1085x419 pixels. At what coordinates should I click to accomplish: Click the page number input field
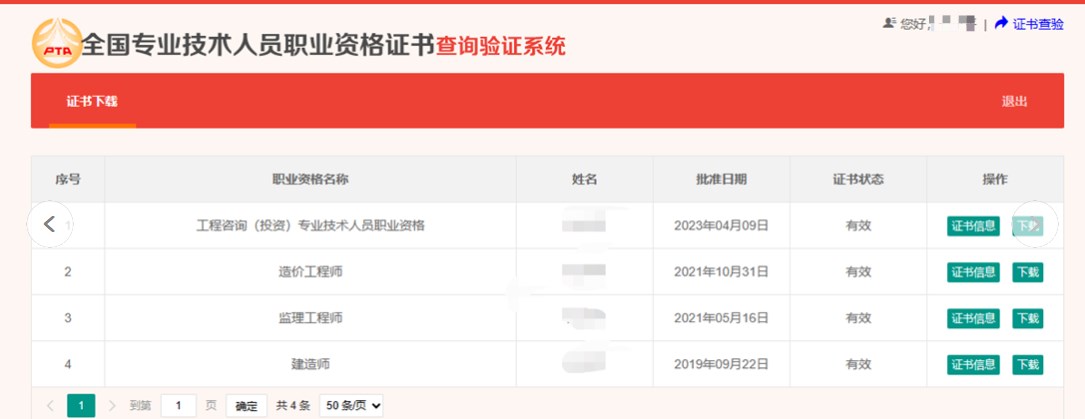[178, 406]
